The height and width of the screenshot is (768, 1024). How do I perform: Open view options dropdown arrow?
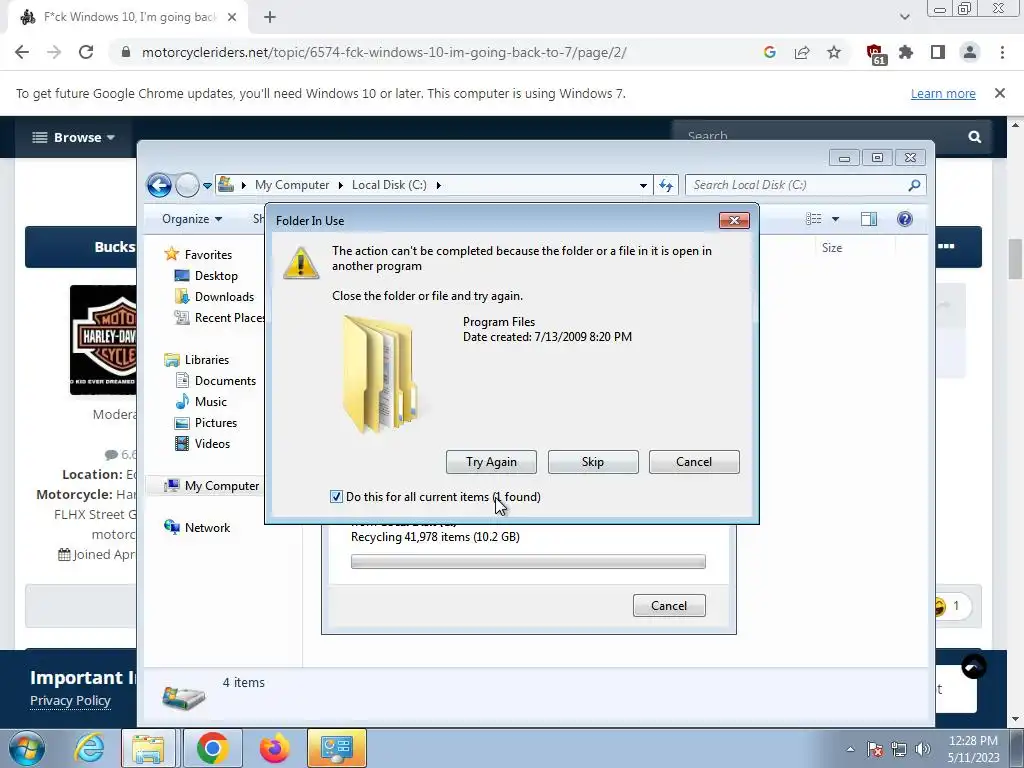835,219
